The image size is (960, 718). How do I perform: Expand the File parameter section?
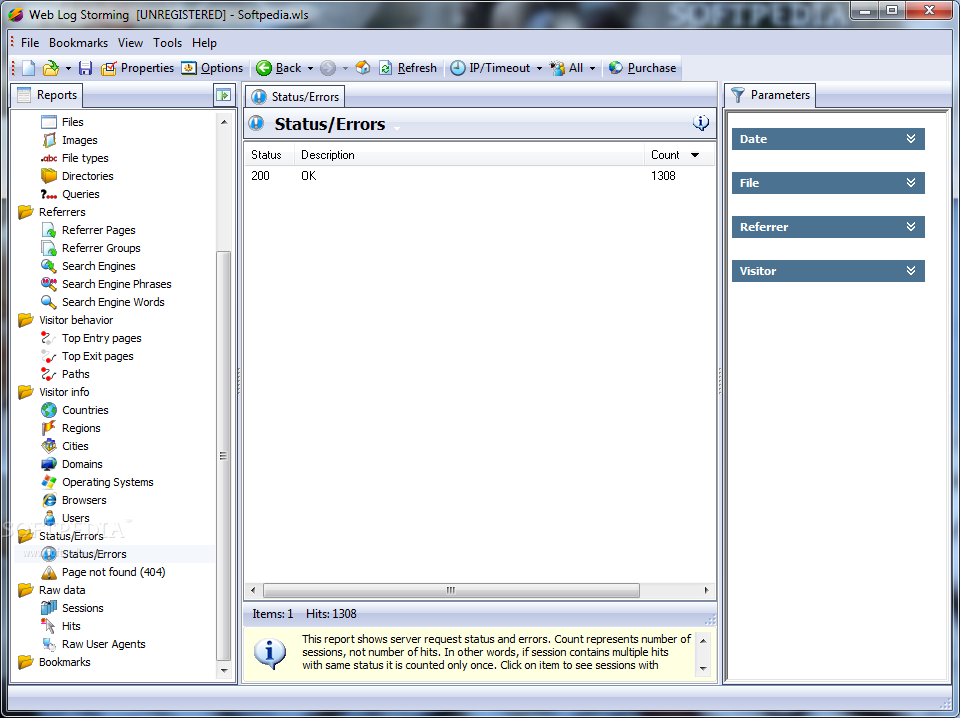tap(828, 183)
